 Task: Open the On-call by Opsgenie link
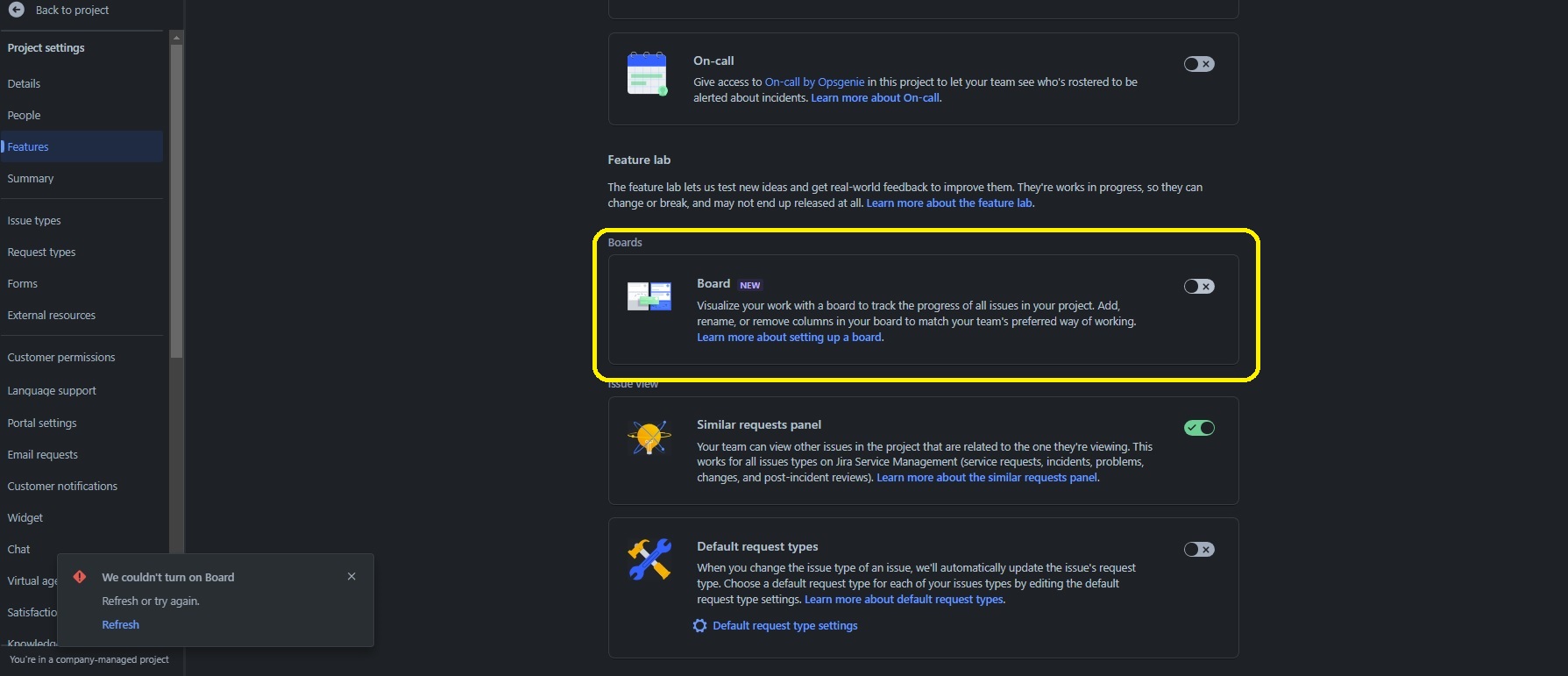click(814, 82)
